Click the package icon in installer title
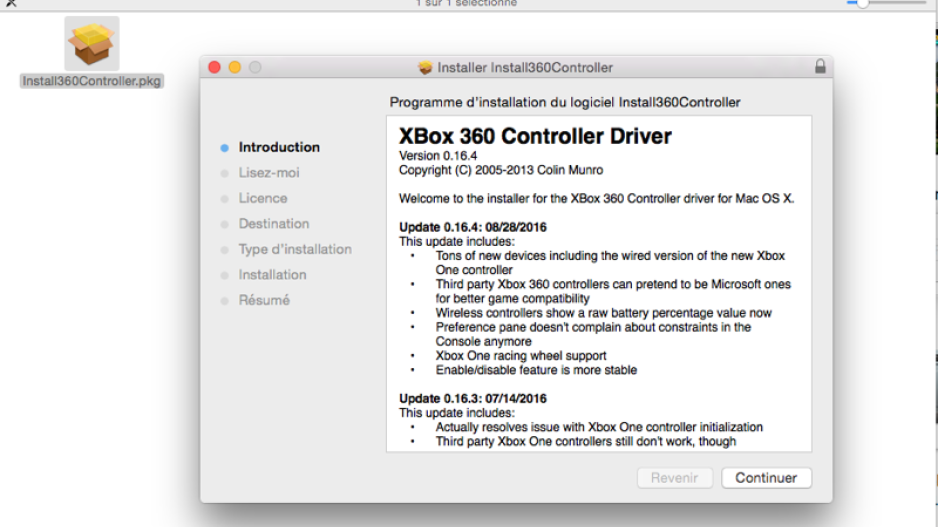The width and height of the screenshot is (938, 527). pyautogui.click(x=425, y=68)
